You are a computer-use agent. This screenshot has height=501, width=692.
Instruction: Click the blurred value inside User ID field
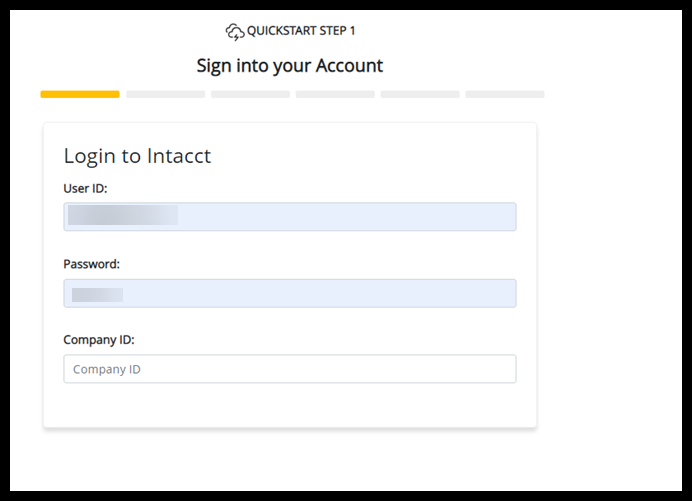pos(122,215)
